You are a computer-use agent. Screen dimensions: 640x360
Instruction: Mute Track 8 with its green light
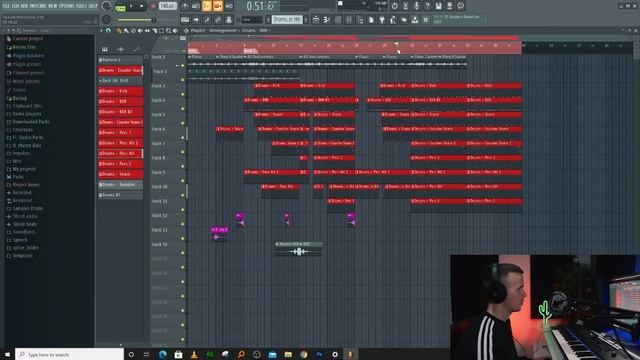[182, 167]
